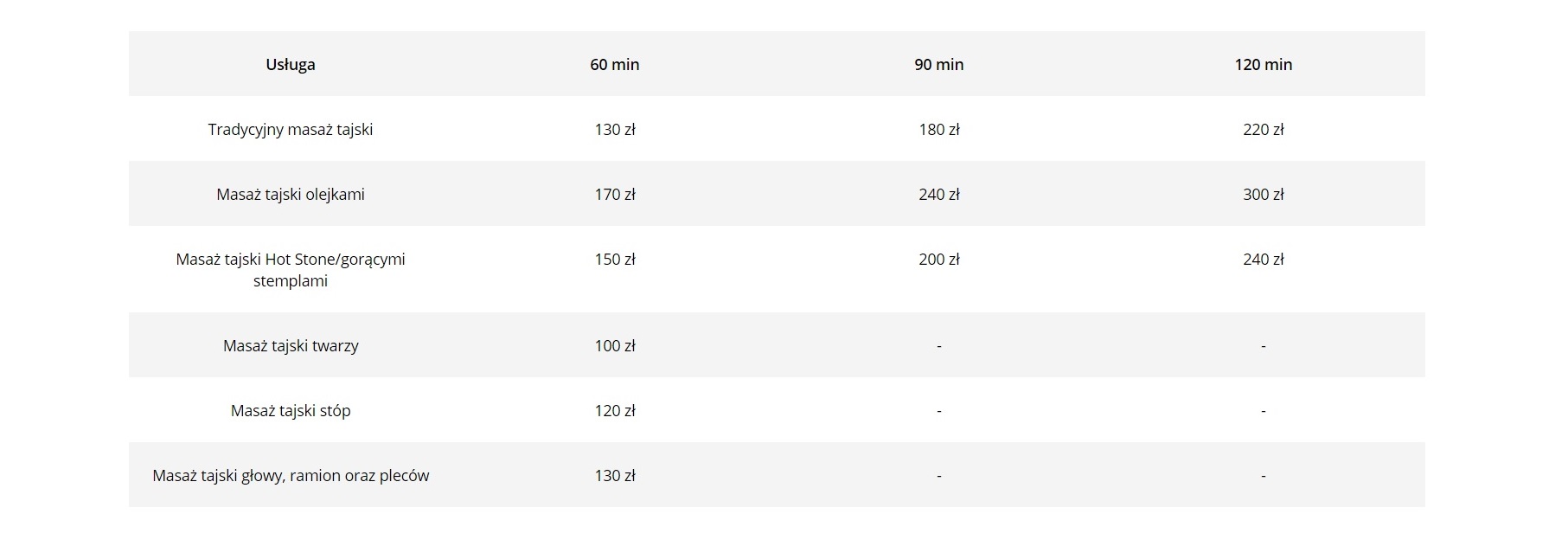Click the 100 zł price cell
Screen dimensions: 1568x546
point(615,346)
